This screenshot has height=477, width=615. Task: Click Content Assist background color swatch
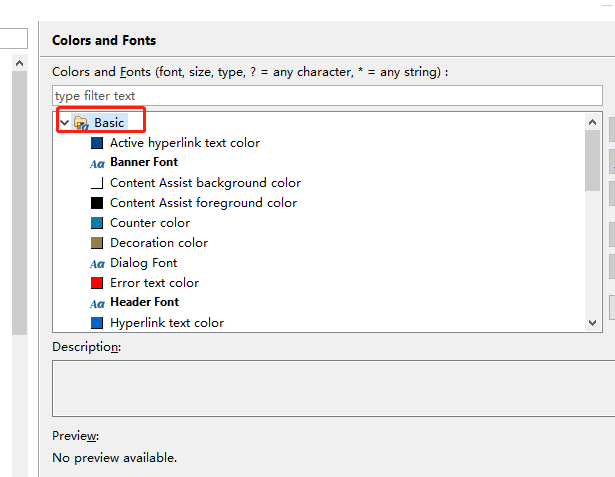click(97, 183)
